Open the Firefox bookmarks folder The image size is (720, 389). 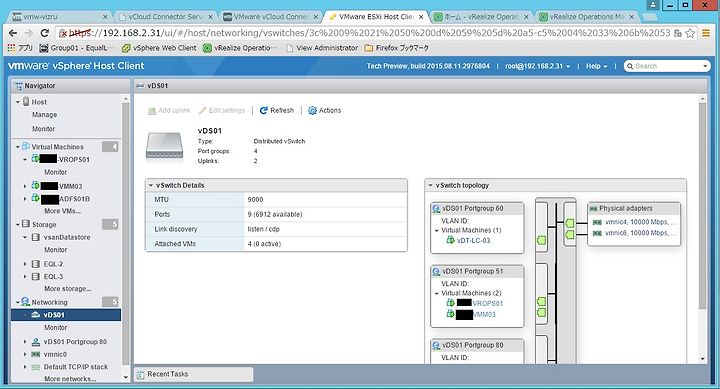pyautogui.click(x=397, y=48)
